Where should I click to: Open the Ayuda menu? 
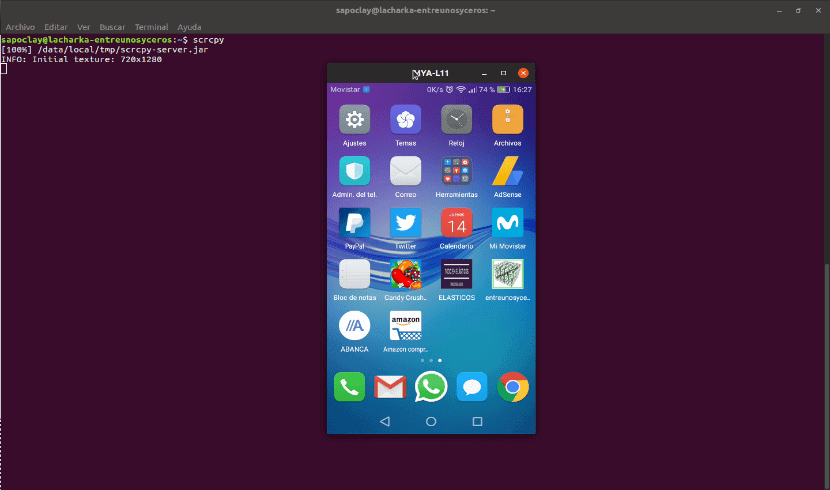click(x=189, y=27)
